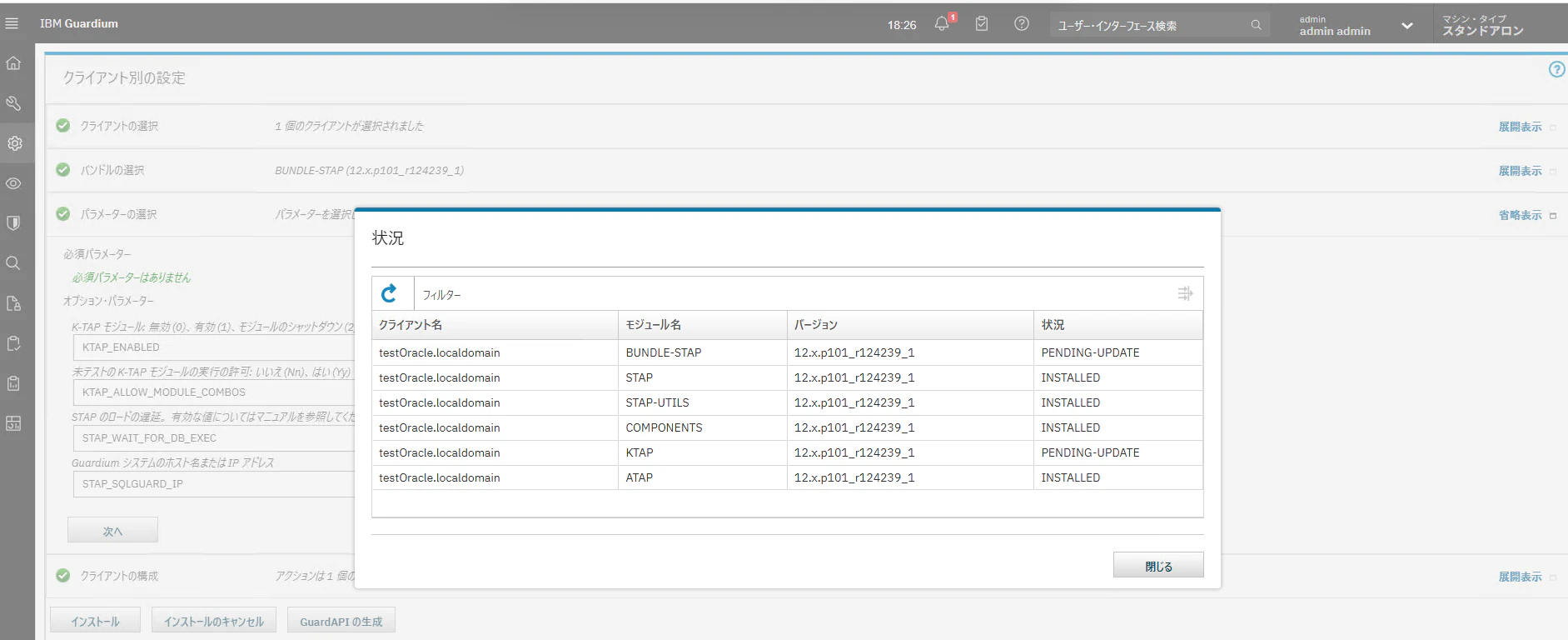Click the 次へ button

[112, 531]
